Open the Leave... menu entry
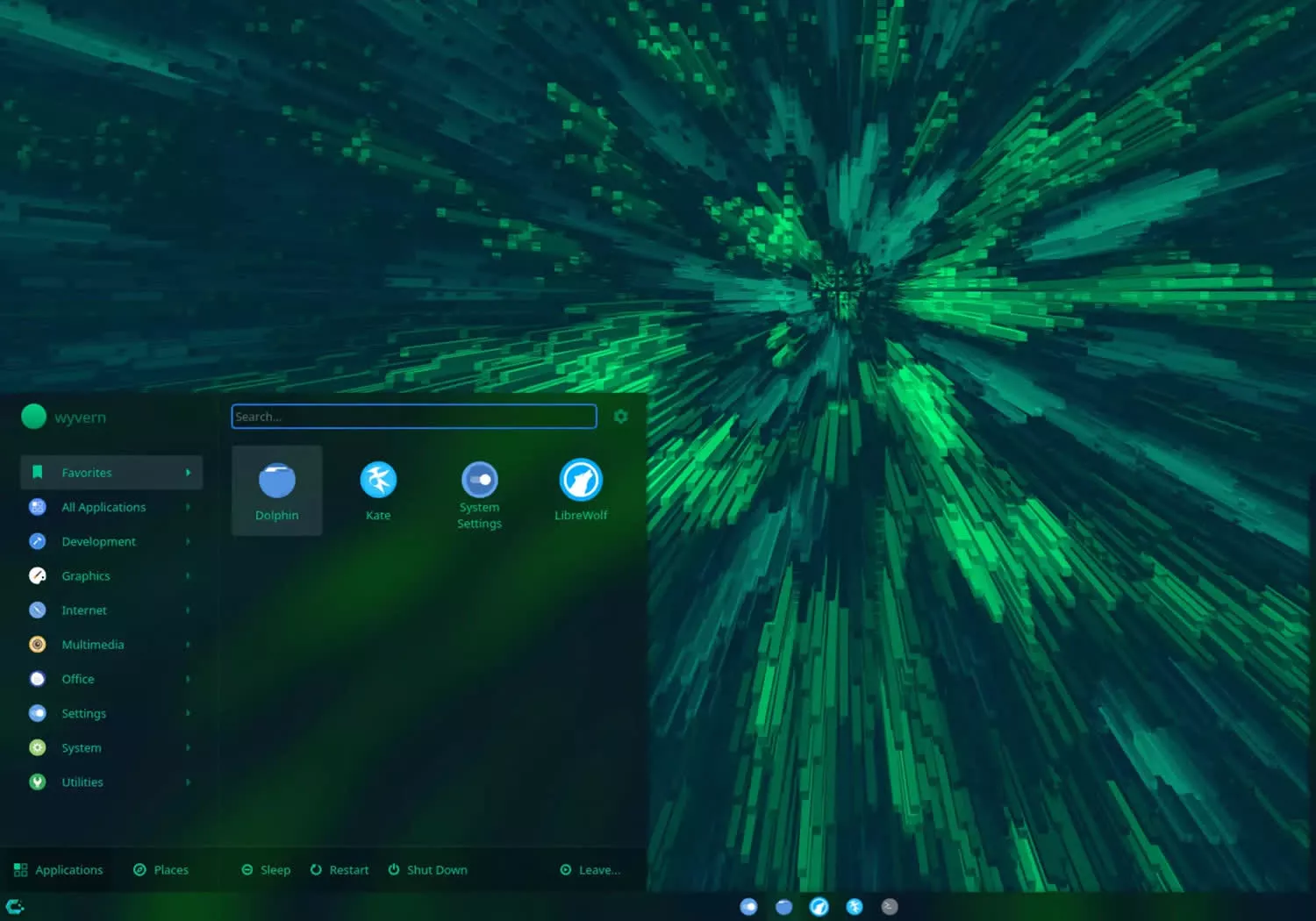 [590, 869]
